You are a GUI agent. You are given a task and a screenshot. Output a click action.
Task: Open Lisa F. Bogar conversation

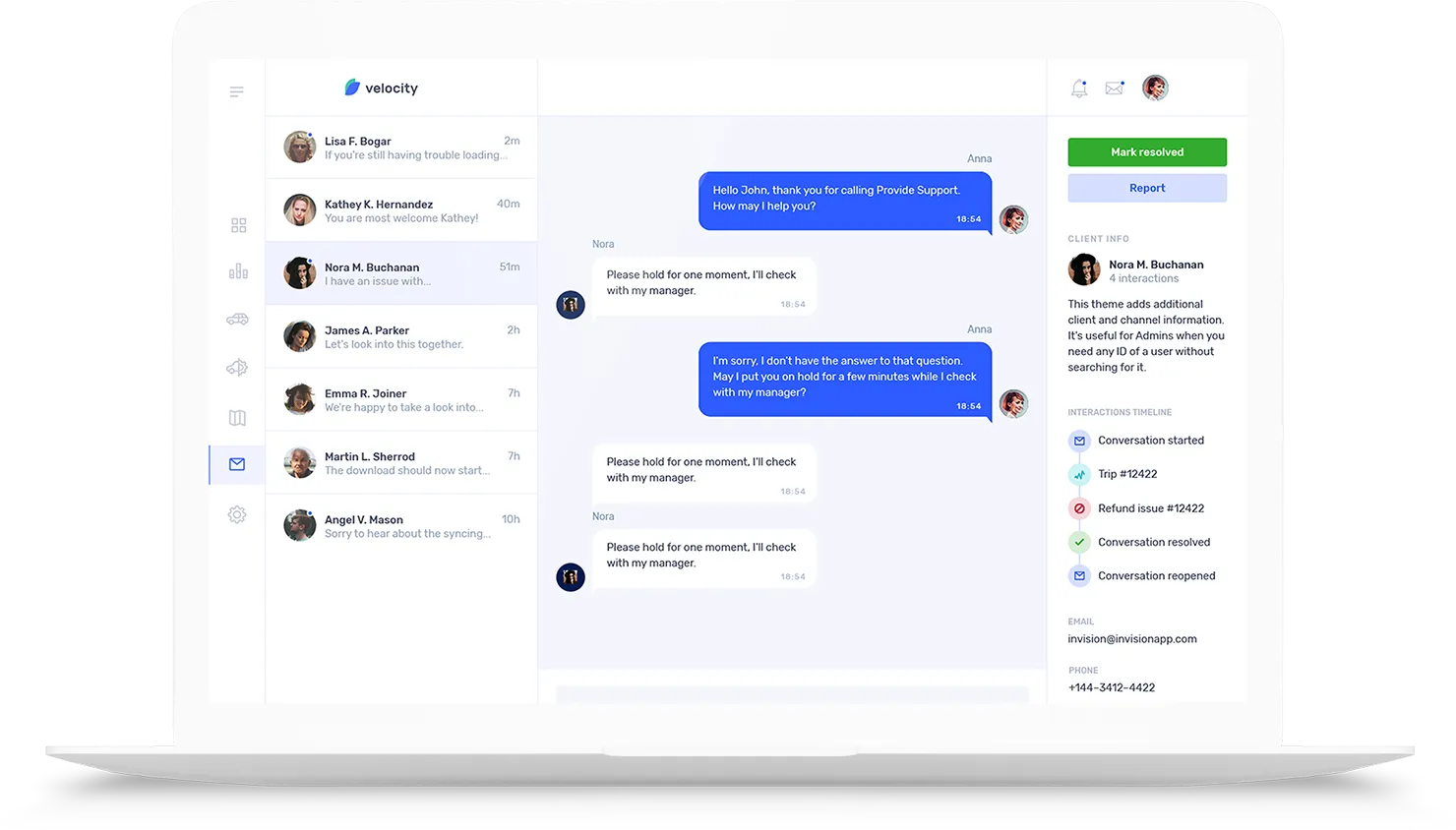[x=401, y=148]
